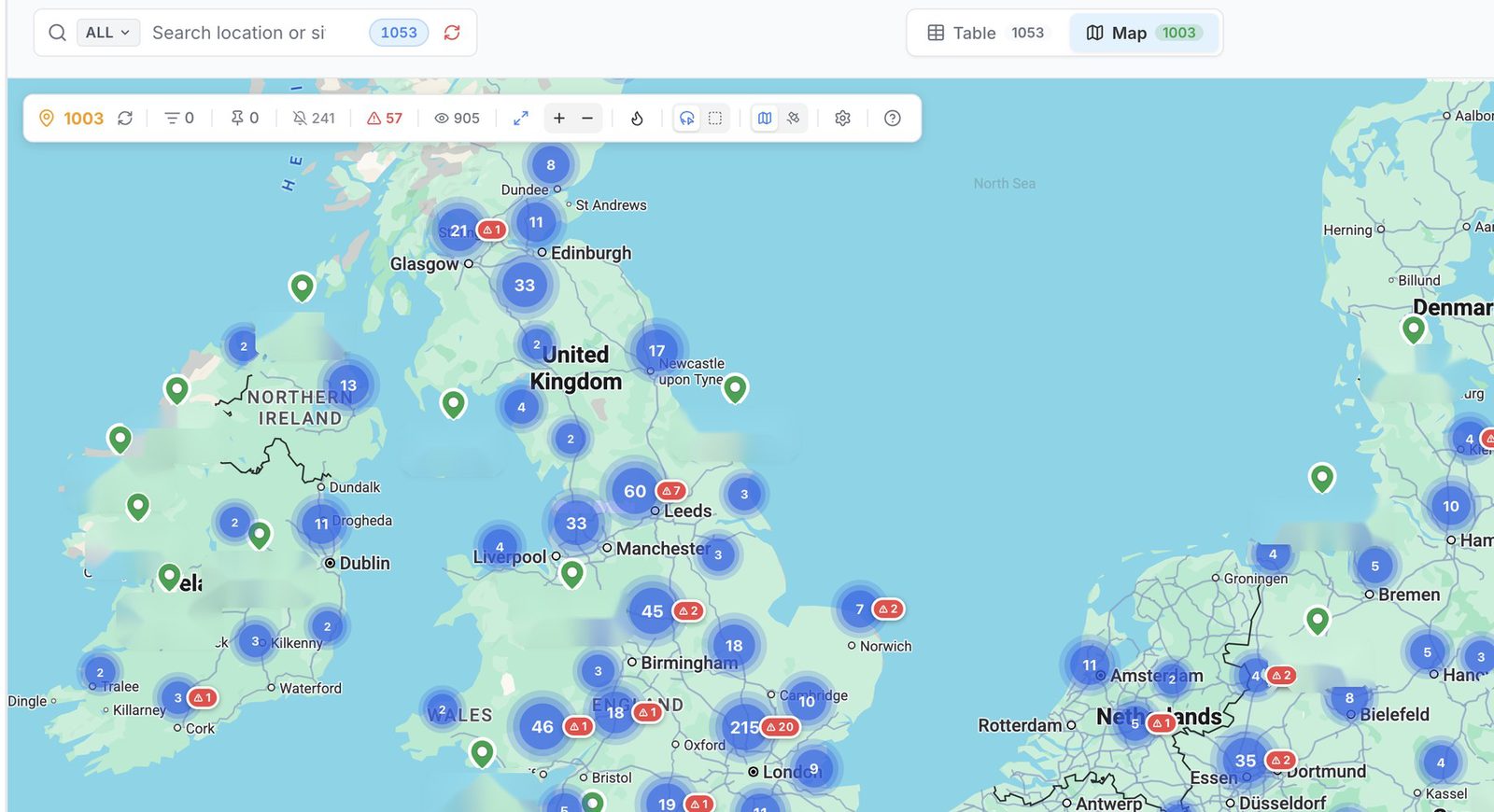Image resolution: width=1494 pixels, height=812 pixels.
Task: Open the ALL filter dropdown
Action: tap(108, 33)
